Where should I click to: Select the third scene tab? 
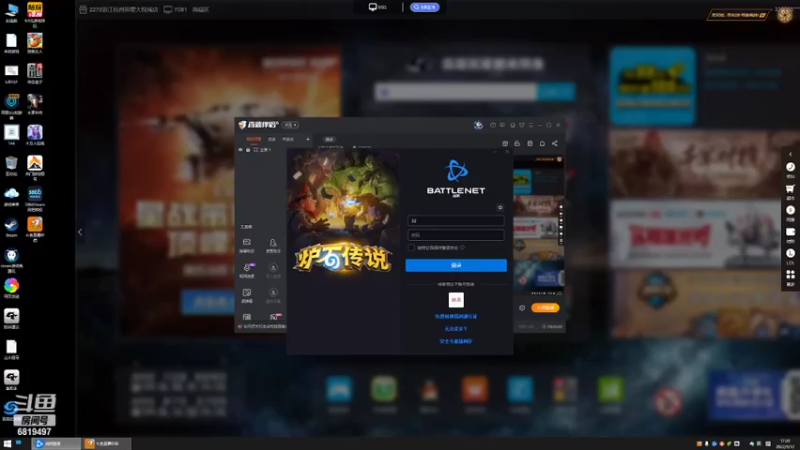point(288,139)
